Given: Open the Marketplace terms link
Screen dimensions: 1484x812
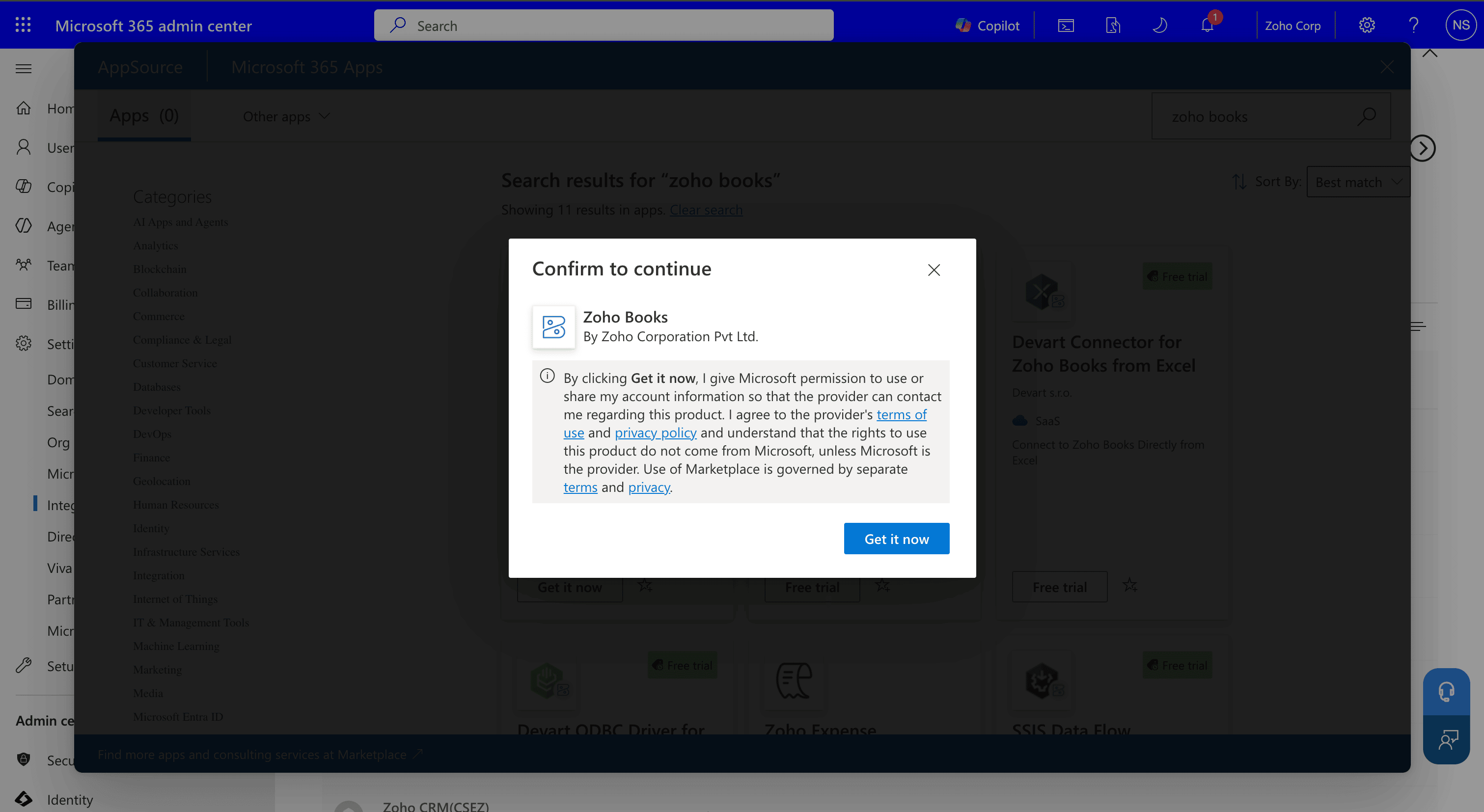Looking at the screenshot, I should pyautogui.click(x=580, y=487).
